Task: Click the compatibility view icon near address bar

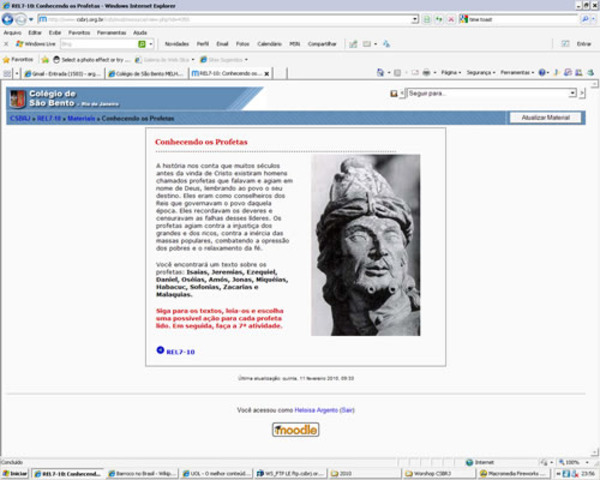Action: (427, 19)
